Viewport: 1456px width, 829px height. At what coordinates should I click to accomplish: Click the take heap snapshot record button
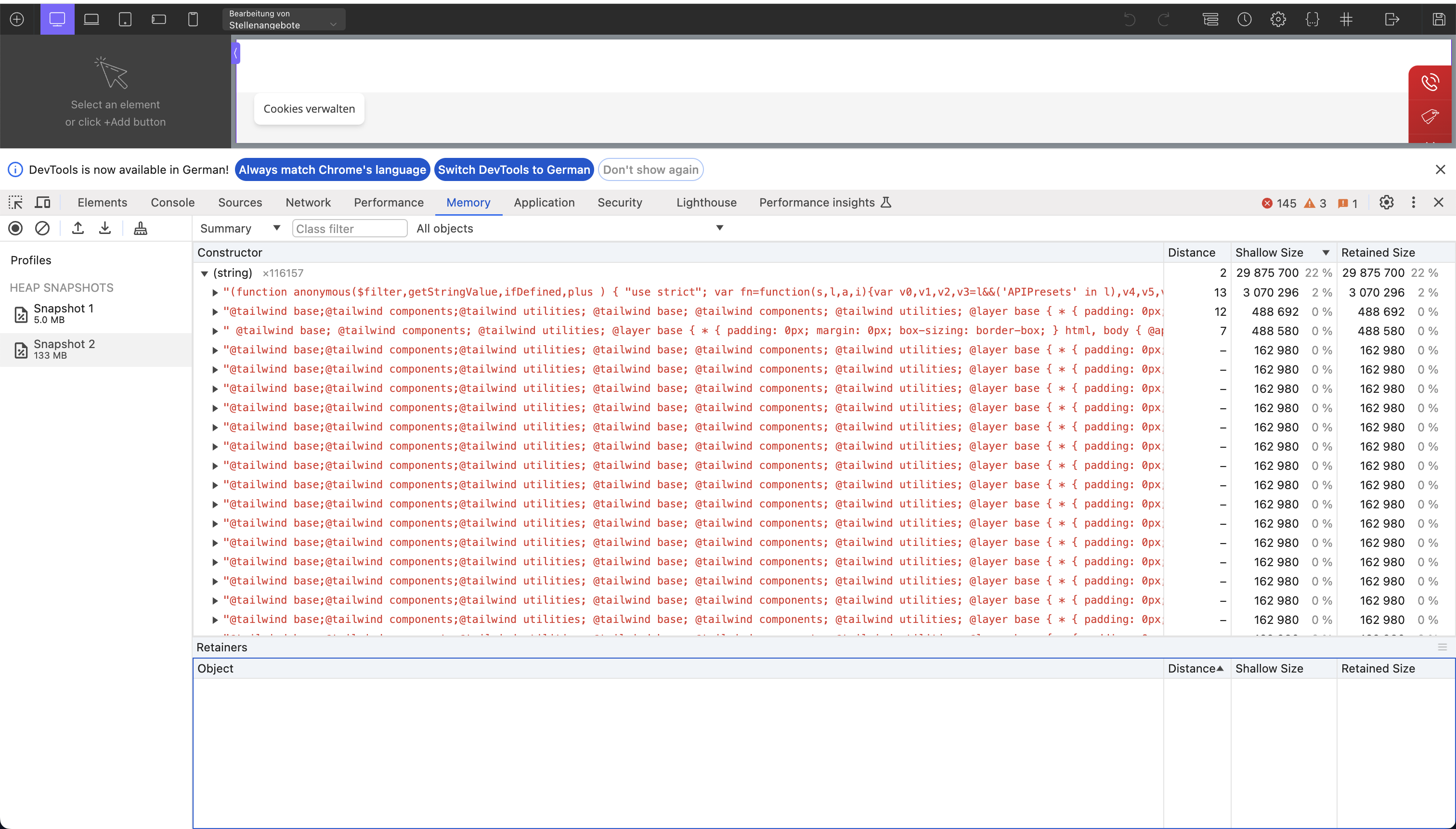tap(15, 228)
